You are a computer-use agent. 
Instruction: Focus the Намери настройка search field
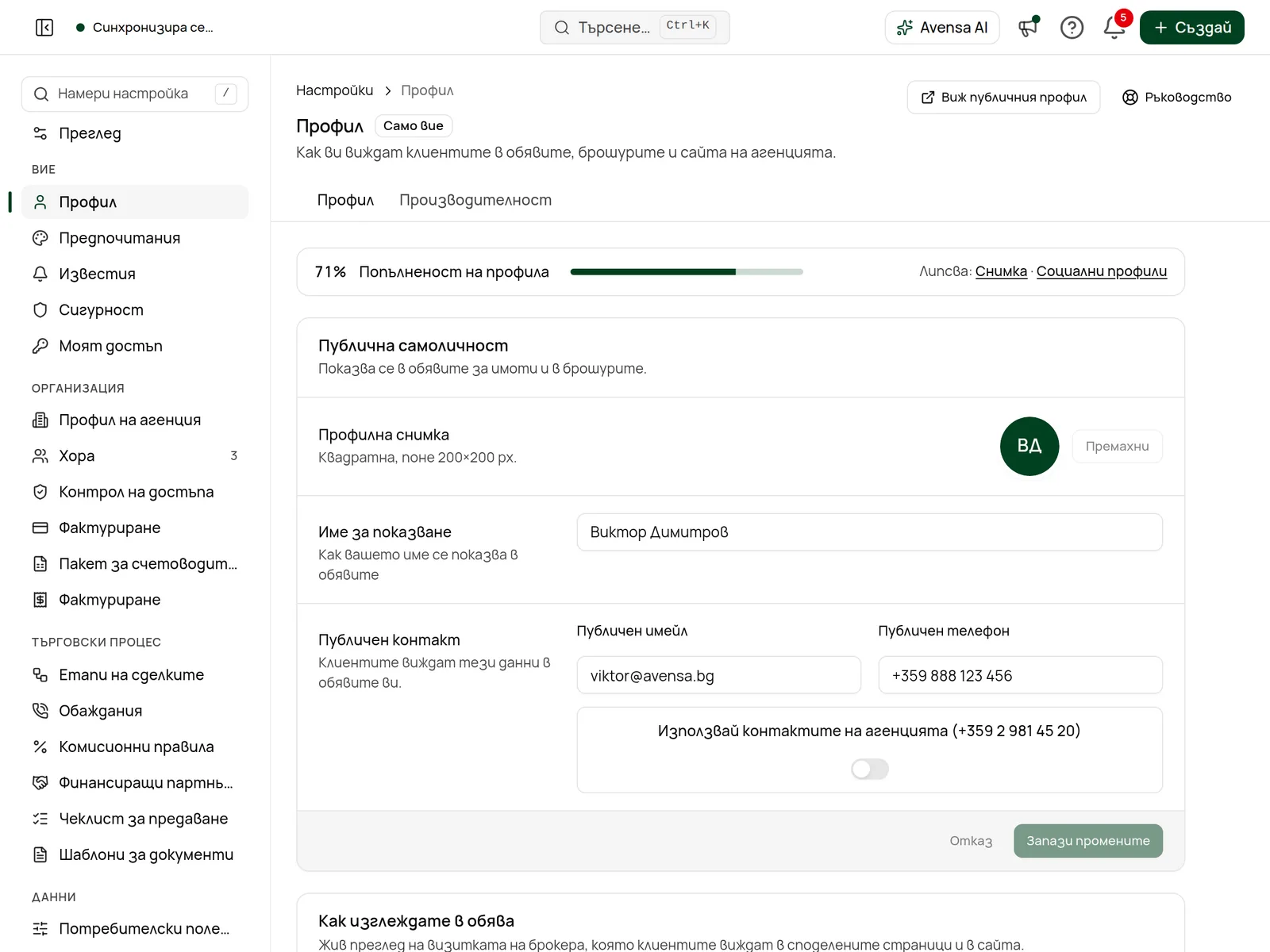click(135, 94)
